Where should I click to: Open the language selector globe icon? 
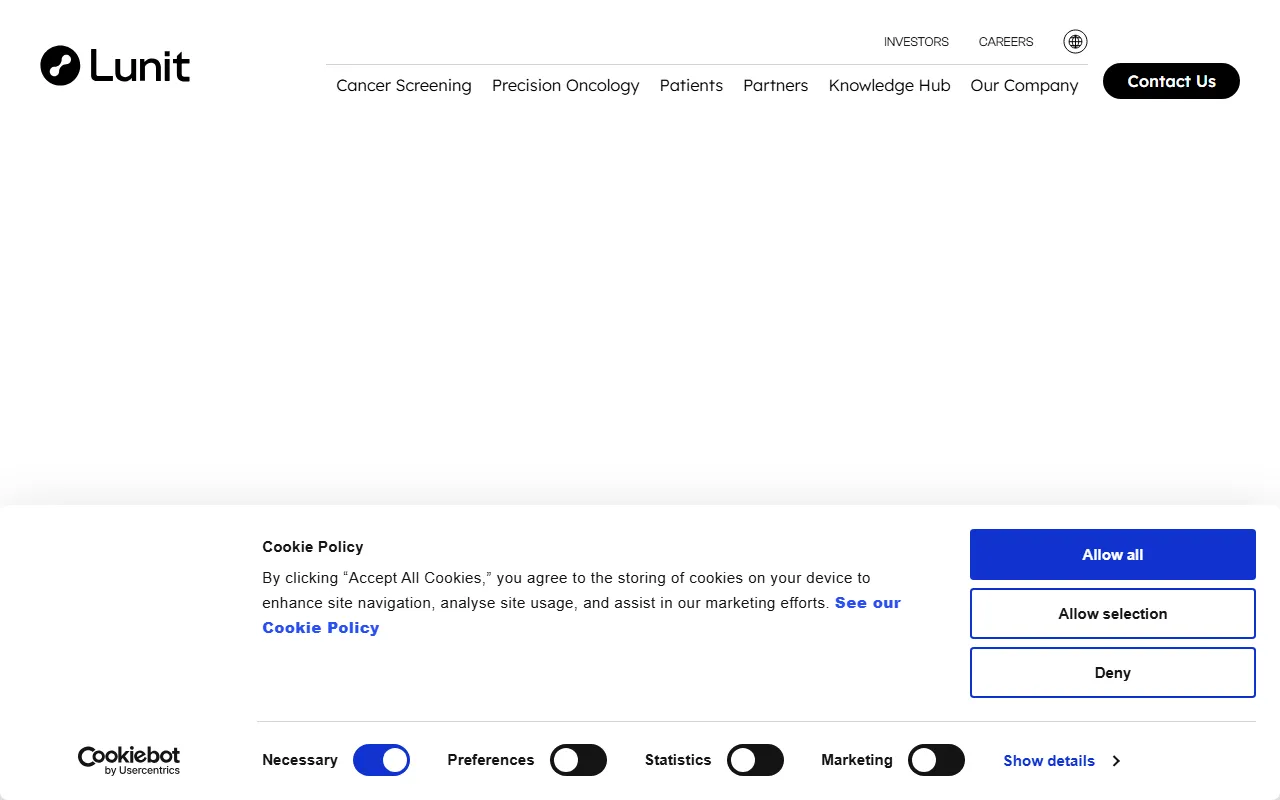tap(1074, 41)
